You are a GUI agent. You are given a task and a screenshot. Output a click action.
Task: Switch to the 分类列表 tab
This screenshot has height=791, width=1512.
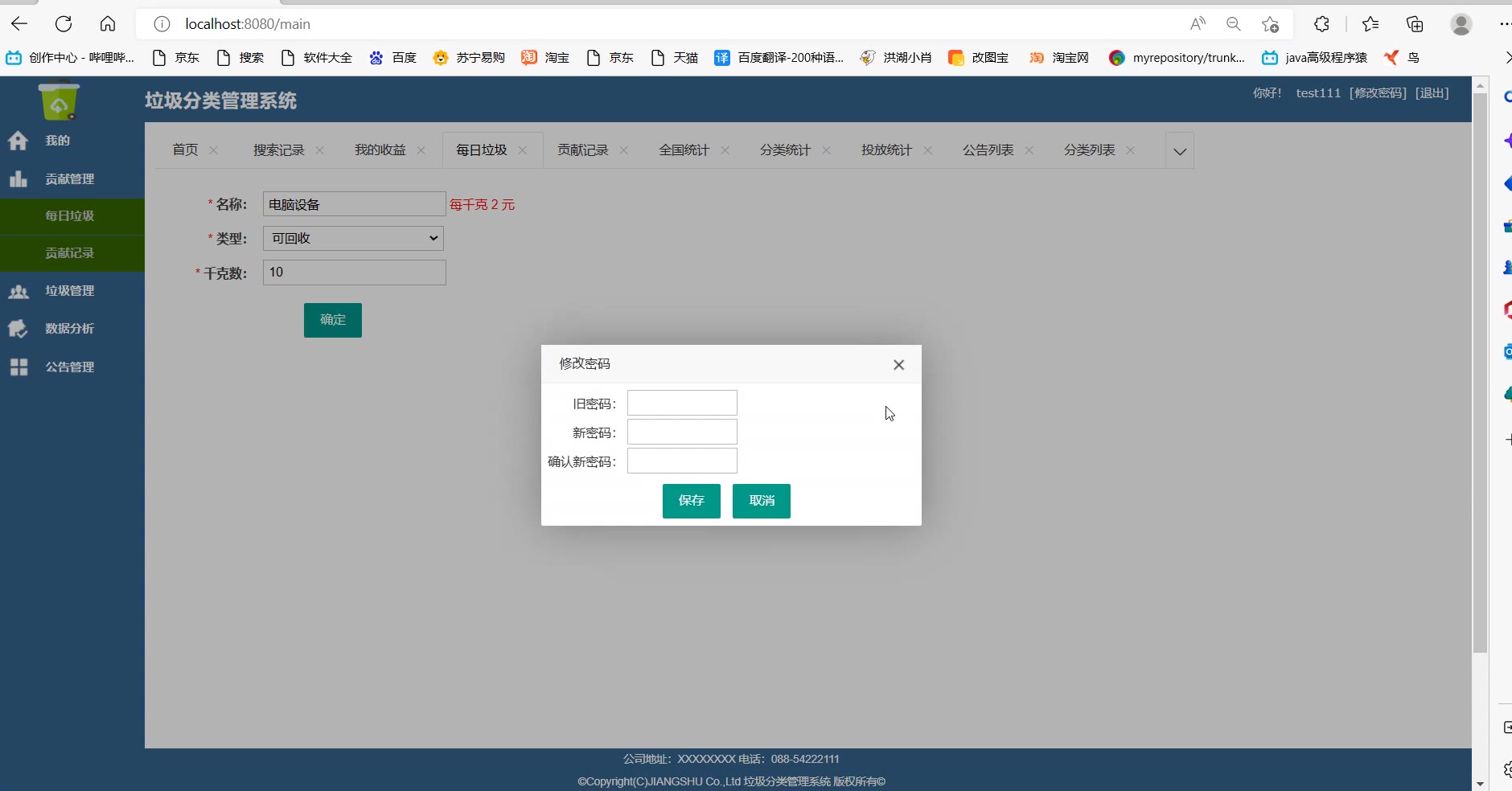tap(1090, 150)
